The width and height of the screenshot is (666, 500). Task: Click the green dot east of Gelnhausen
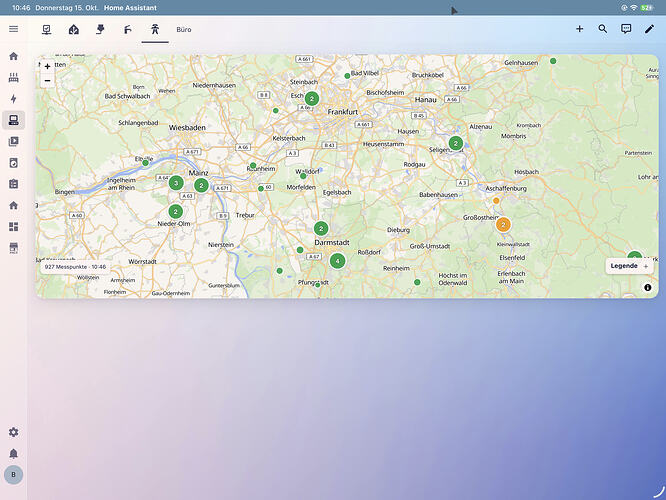(x=553, y=61)
